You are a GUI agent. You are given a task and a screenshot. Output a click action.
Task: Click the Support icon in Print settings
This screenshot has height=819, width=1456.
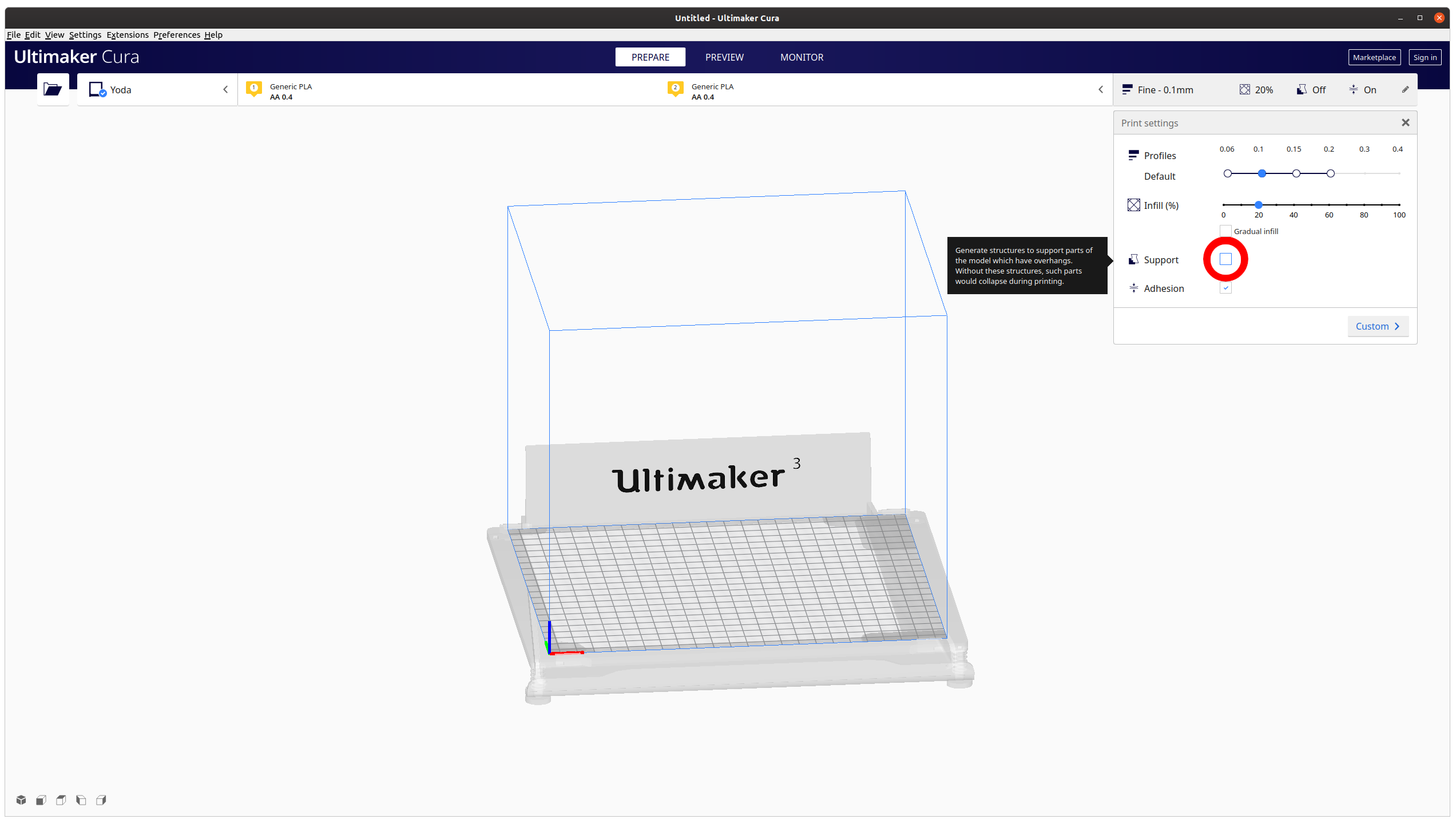1133,259
